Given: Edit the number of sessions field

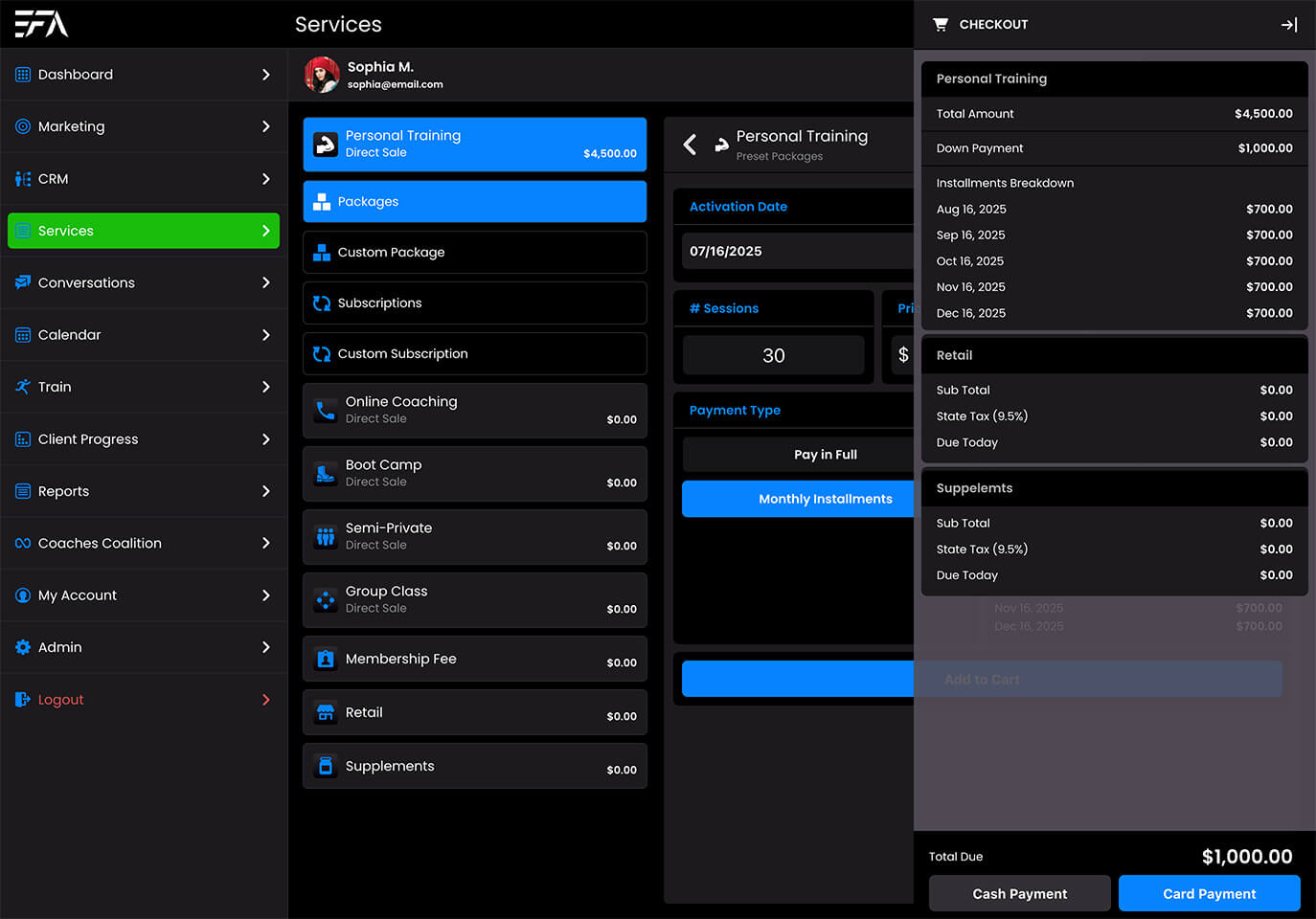Looking at the screenshot, I should click(x=773, y=355).
